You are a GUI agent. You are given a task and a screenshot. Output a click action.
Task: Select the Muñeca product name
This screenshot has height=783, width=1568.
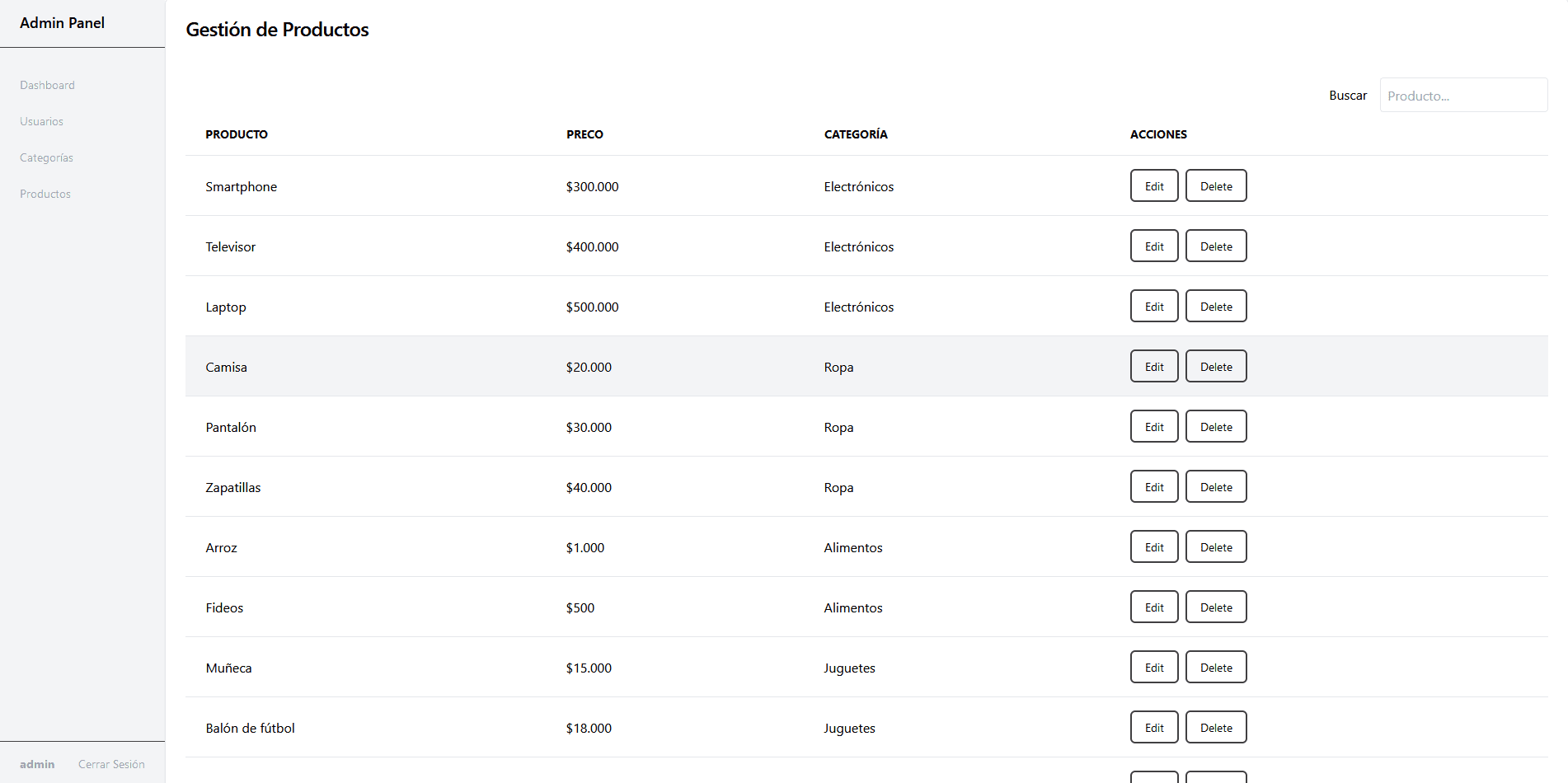tap(229, 668)
